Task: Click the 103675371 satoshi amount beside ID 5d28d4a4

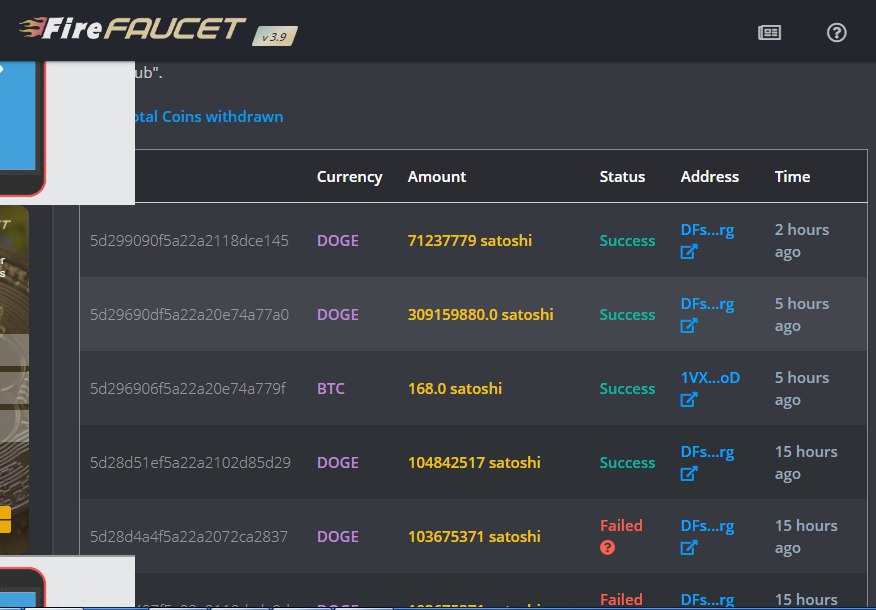Action: tap(474, 537)
